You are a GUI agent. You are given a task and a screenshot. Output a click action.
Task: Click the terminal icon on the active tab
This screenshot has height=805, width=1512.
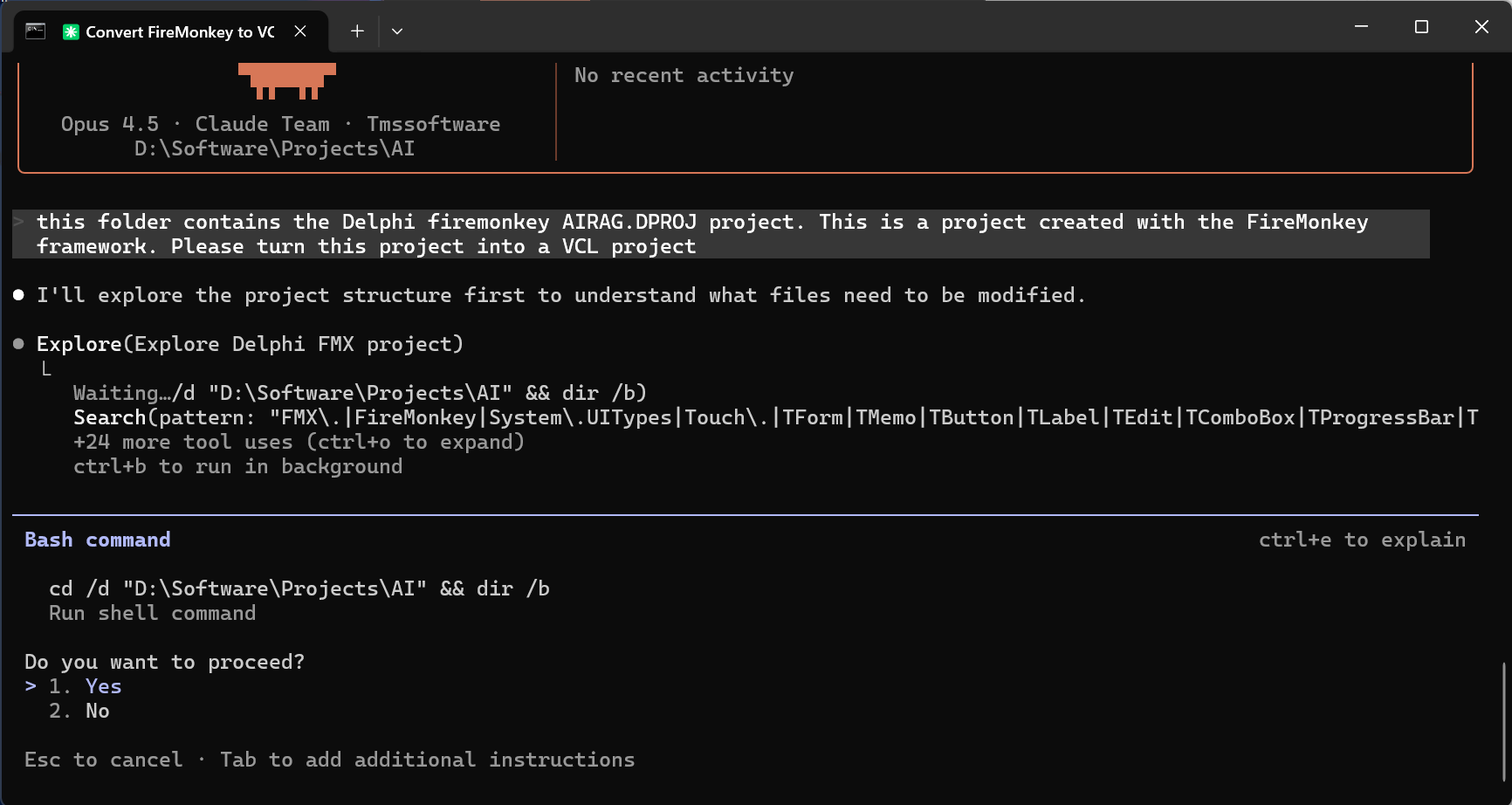(x=35, y=31)
